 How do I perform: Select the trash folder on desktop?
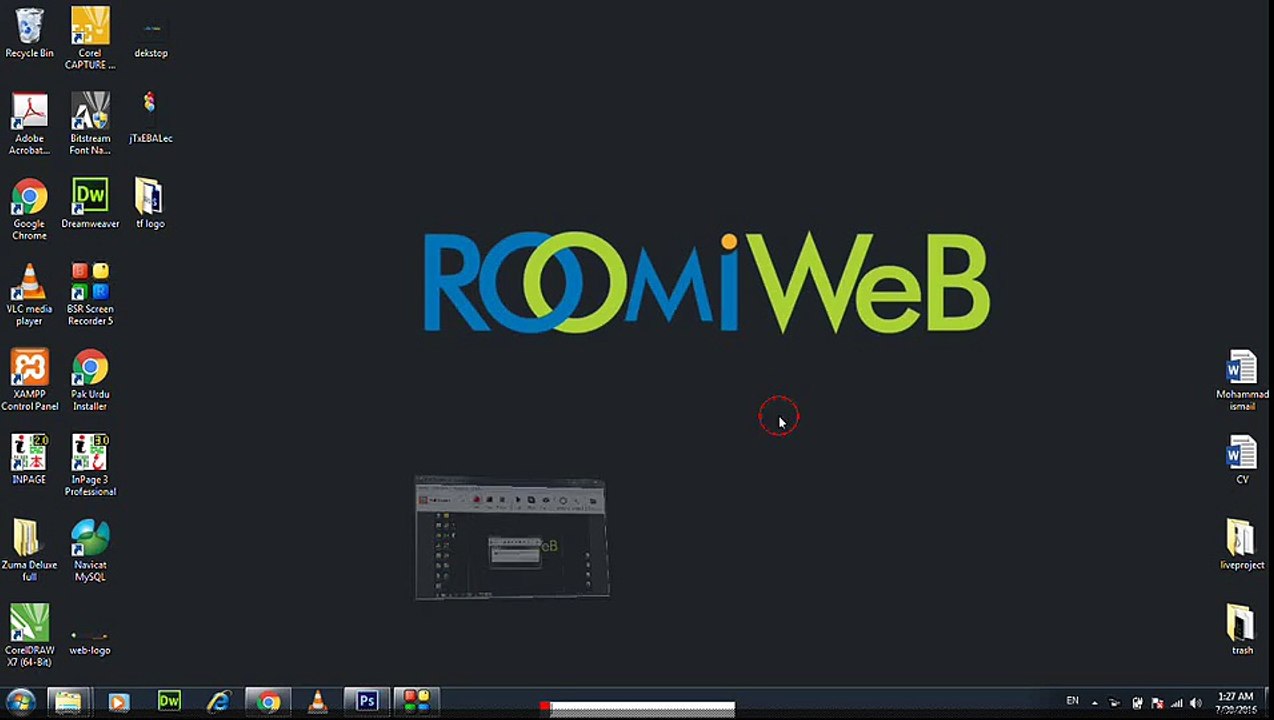(x=1242, y=630)
